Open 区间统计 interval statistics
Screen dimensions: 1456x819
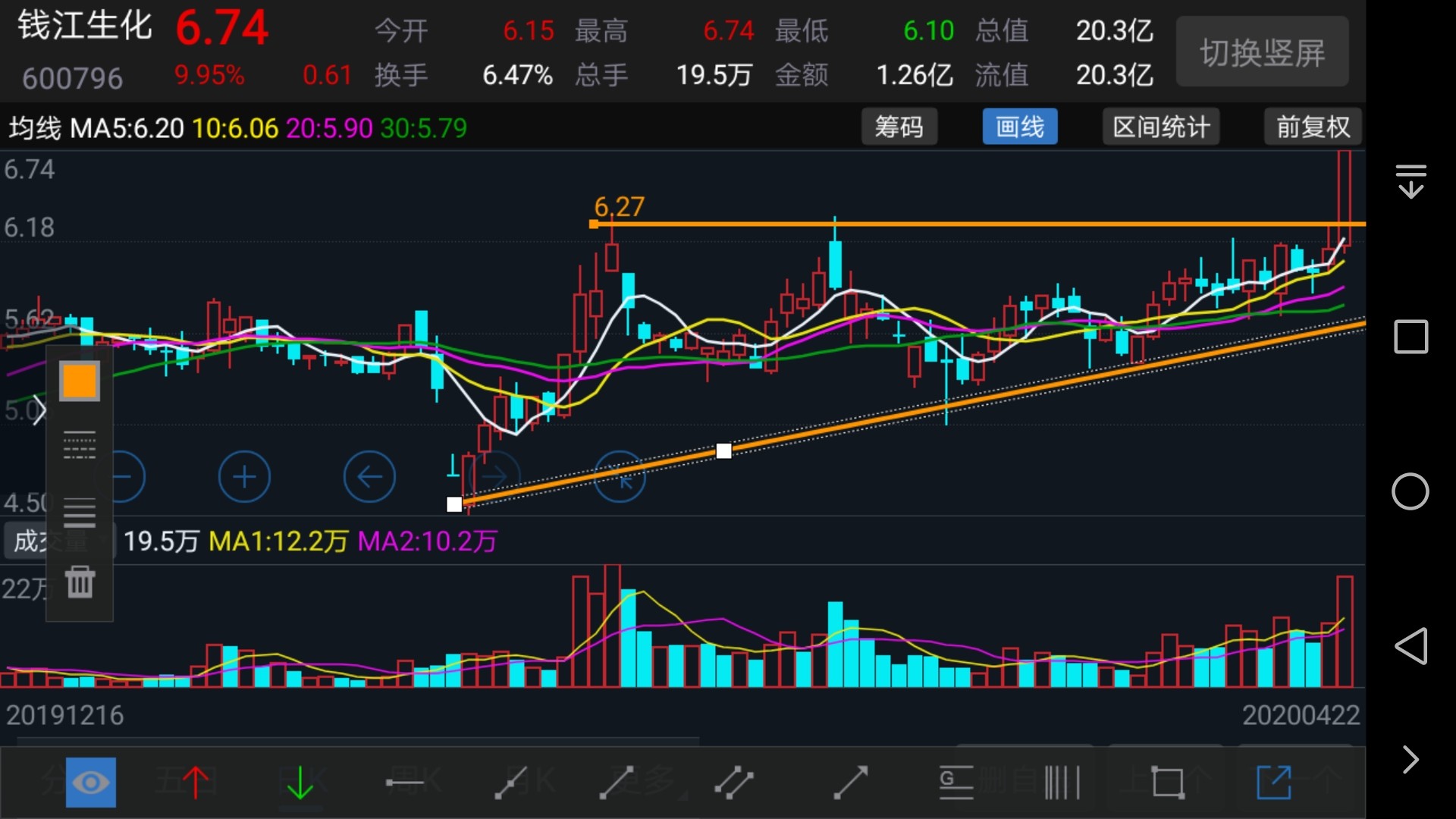coord(1161,127)
